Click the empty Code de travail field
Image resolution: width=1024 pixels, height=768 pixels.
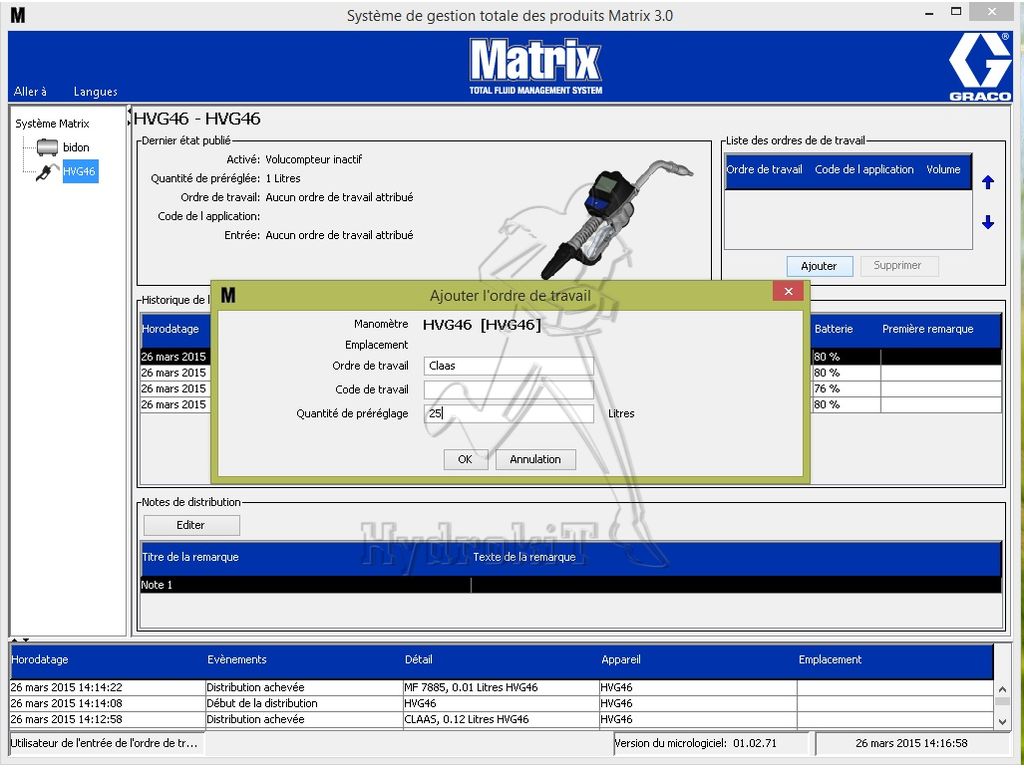[x=508, y=389]
